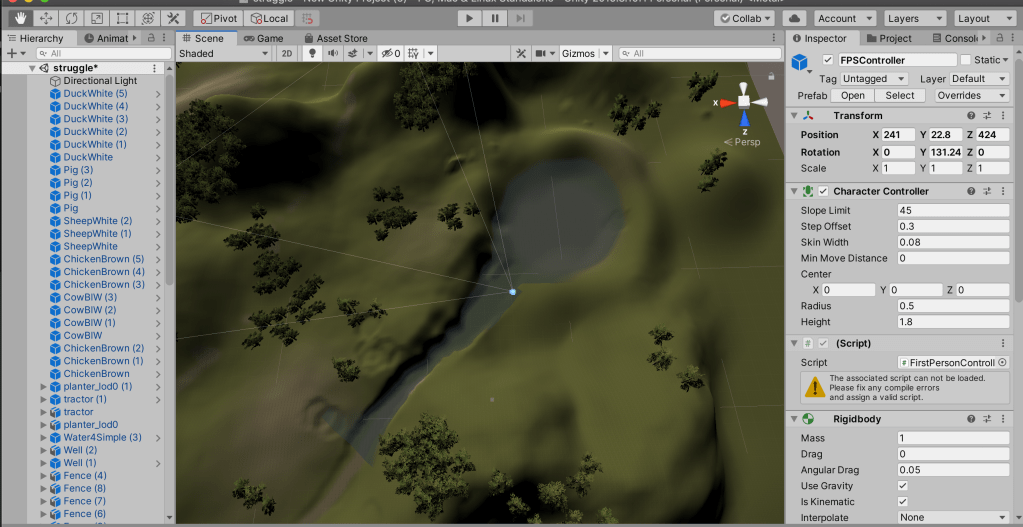Select the Rect transform tool
This screenshot has width=1023, height=527.
tap(122, 18)
